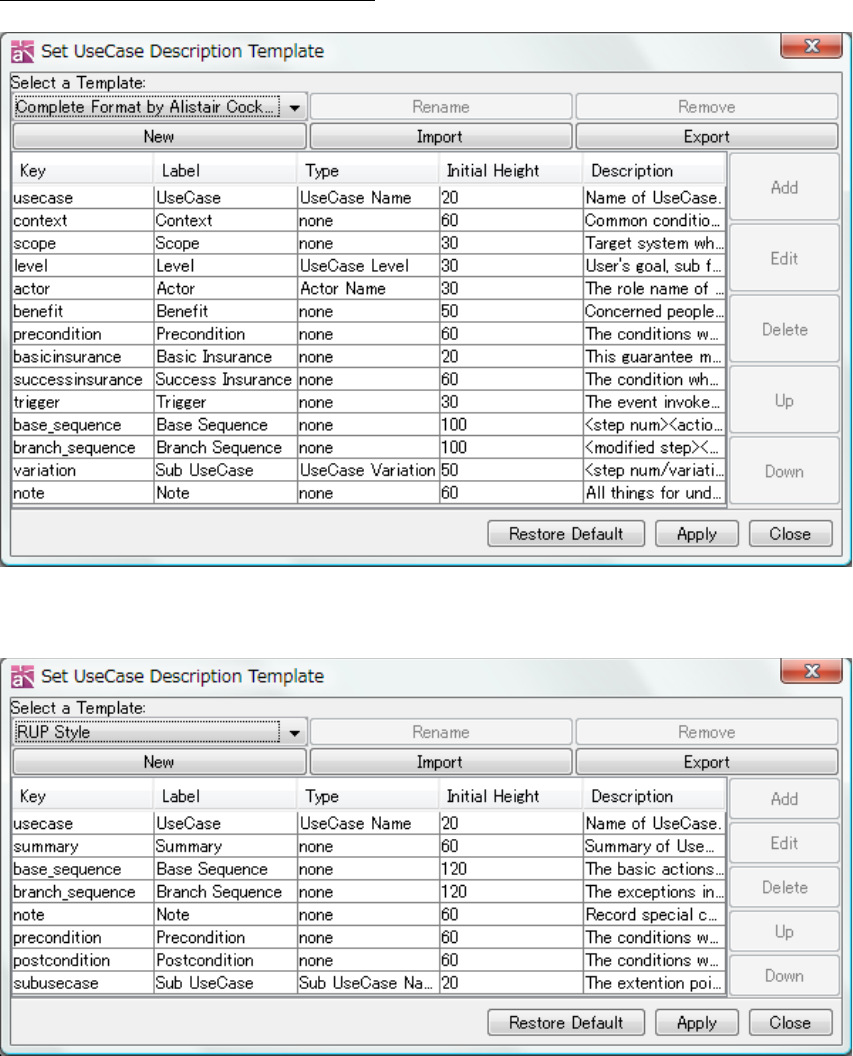
Task: Click the 'All things for und...' description cell
Action: coord(654,493)
